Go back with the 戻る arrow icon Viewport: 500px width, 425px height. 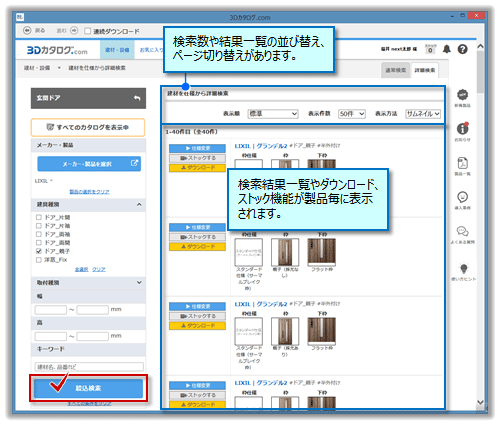point(27,30)
